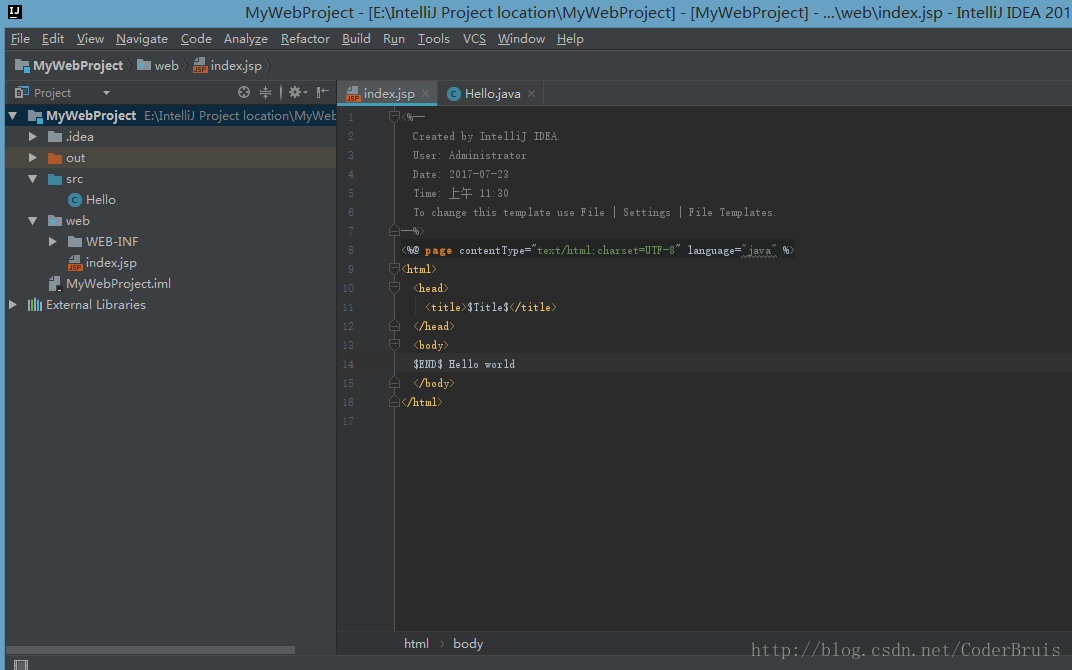
Task: Open the Run menu
Action: 394,39
